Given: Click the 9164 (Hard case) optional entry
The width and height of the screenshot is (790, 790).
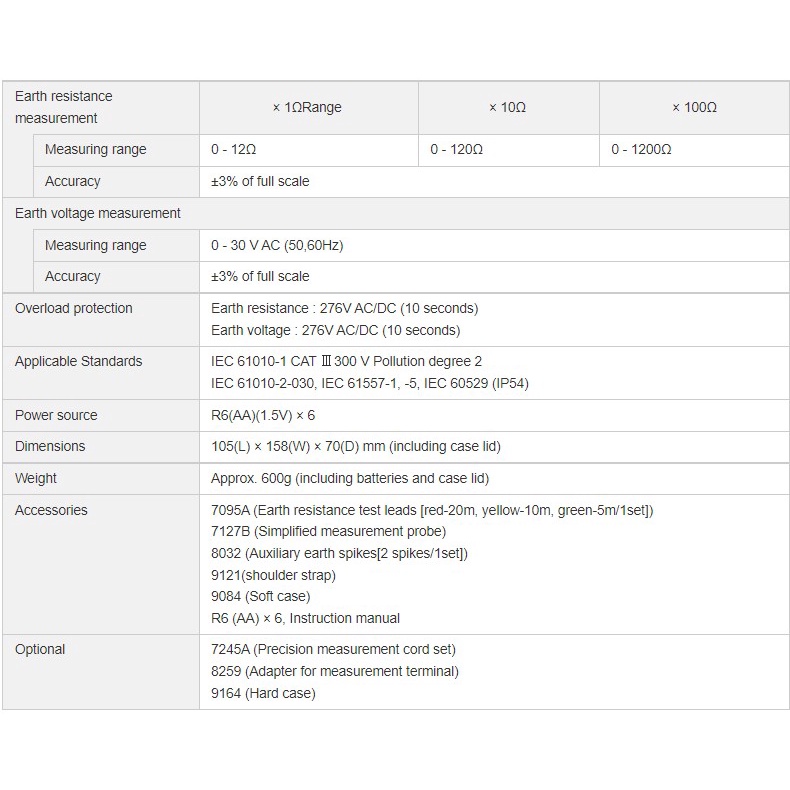Looking at the screenshot, I should click(263, 693).
